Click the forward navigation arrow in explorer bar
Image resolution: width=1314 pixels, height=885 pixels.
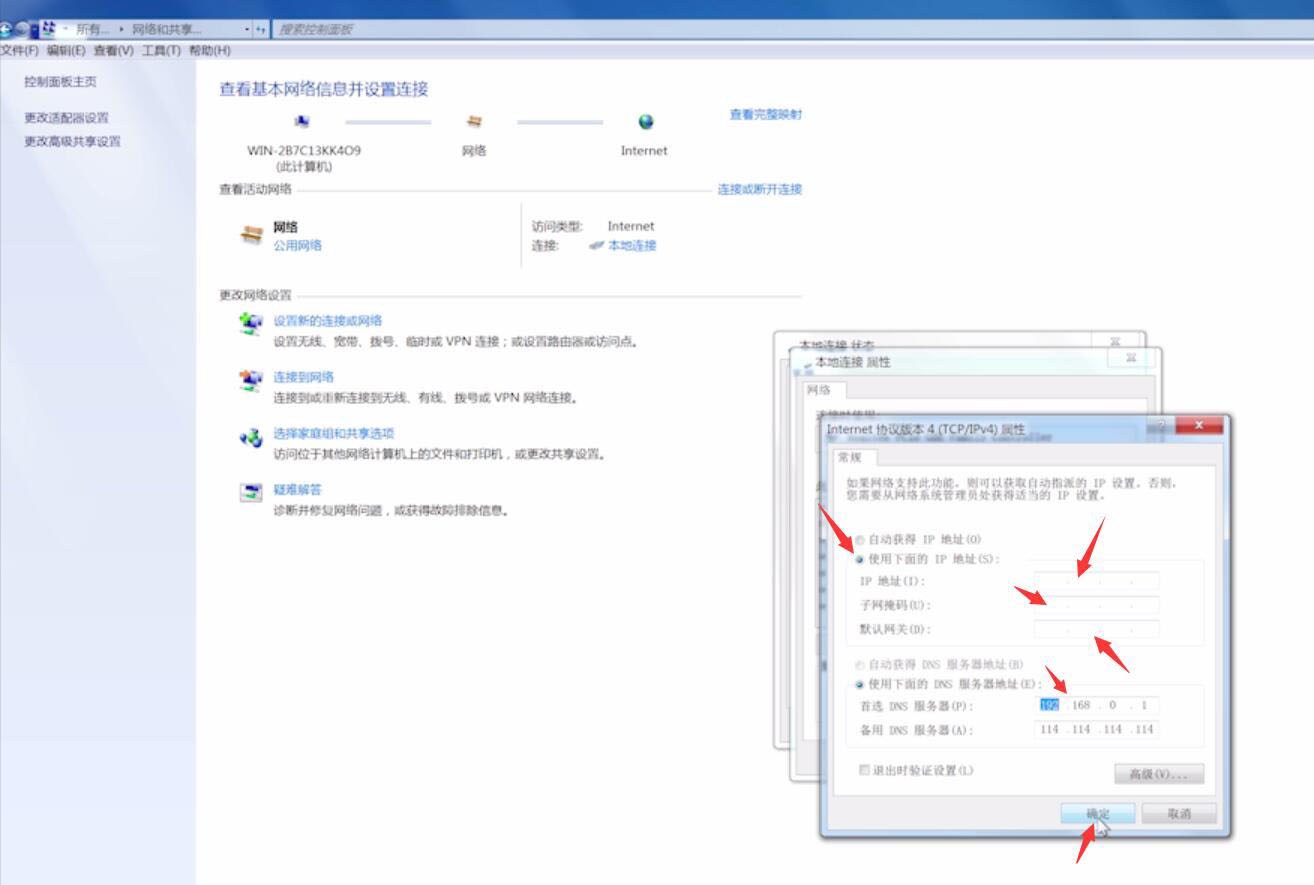pos(24,30)
